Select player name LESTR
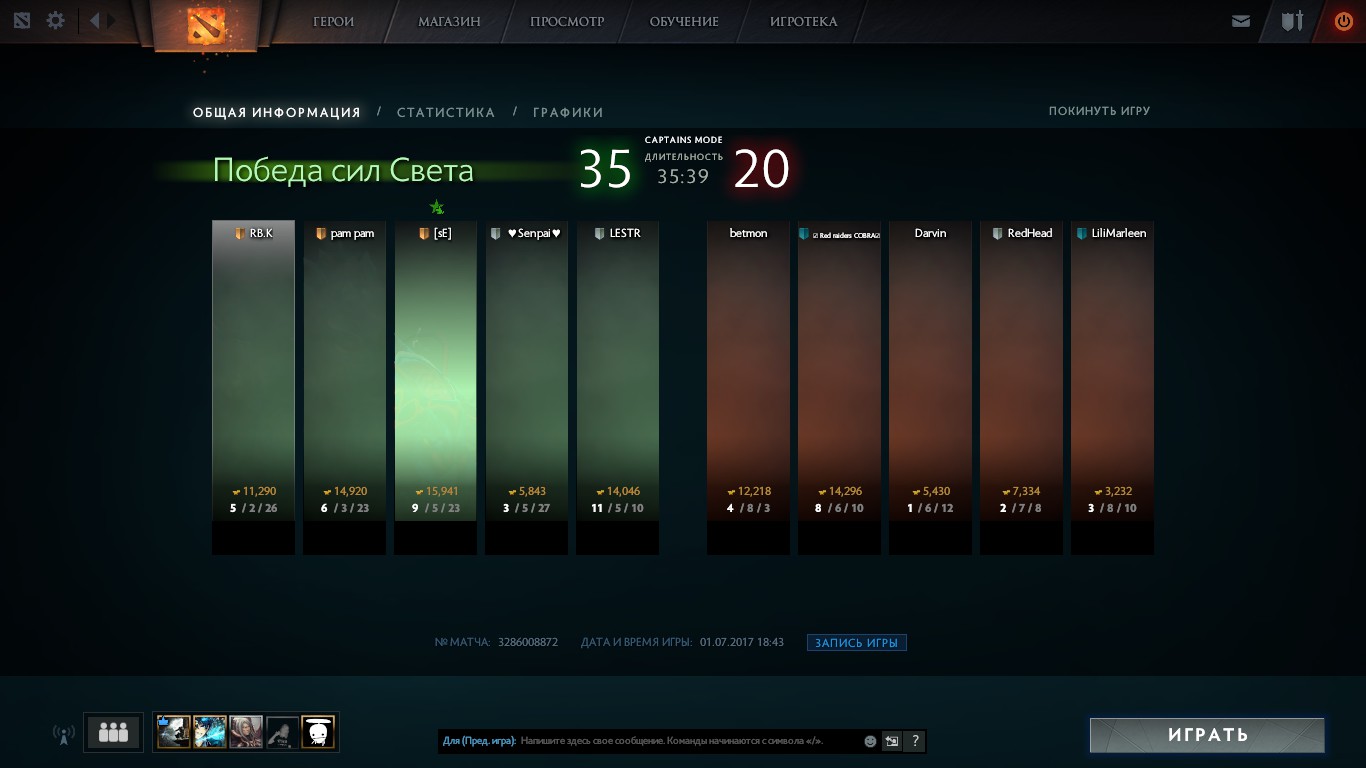 [x=625, y=233]
